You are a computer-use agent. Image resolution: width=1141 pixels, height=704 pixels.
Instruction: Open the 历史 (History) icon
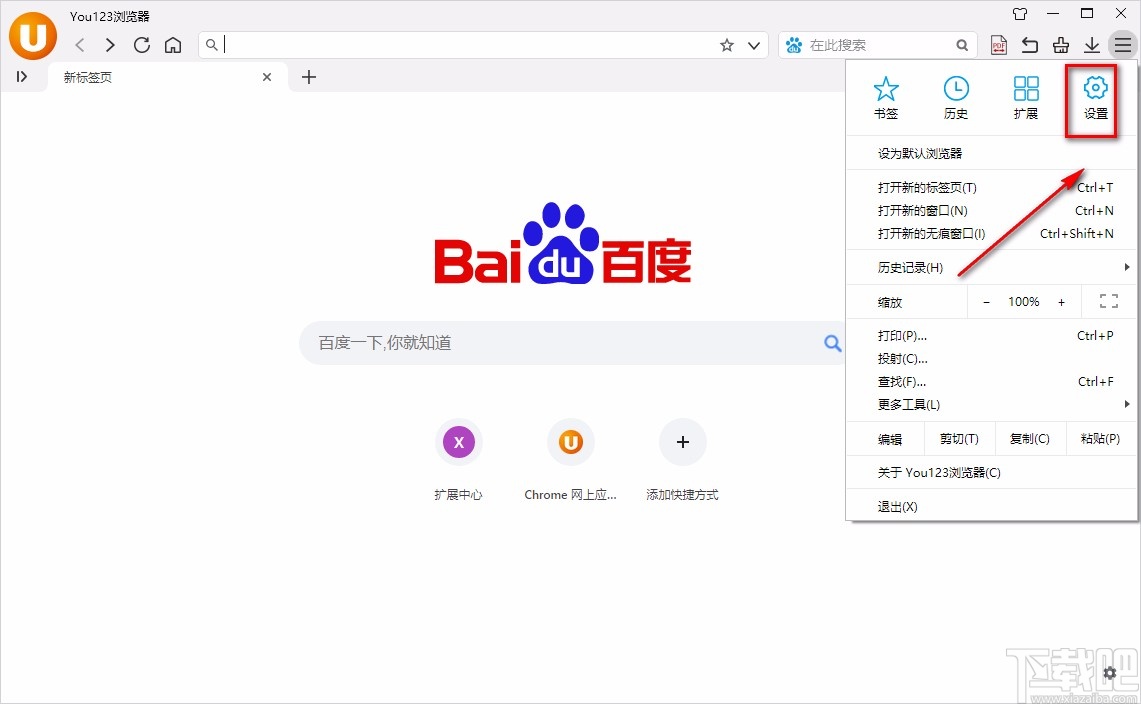click(x=955, y=96)
